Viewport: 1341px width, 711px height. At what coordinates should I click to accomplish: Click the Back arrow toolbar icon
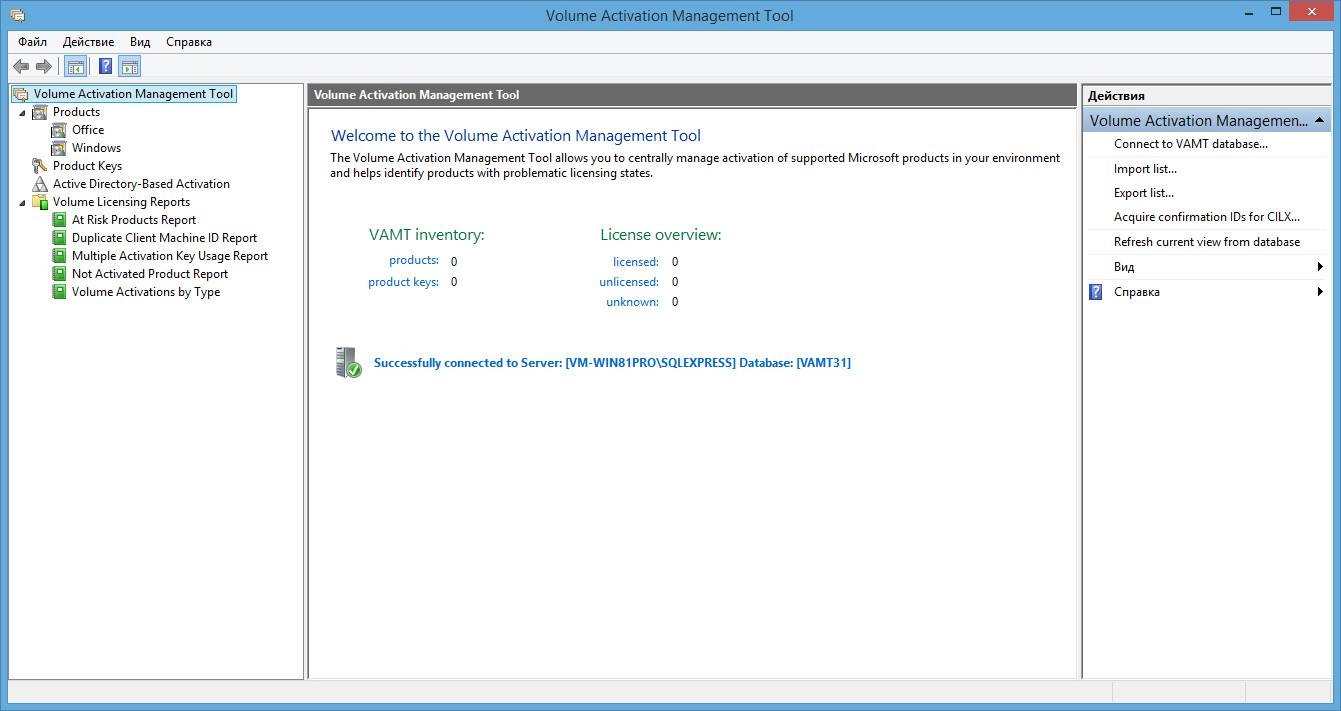[x=21, y=67]
